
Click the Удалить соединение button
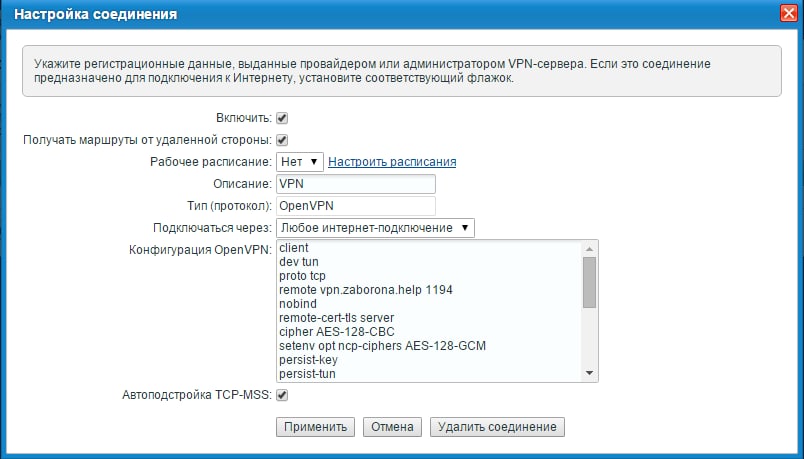click(497, 427)
